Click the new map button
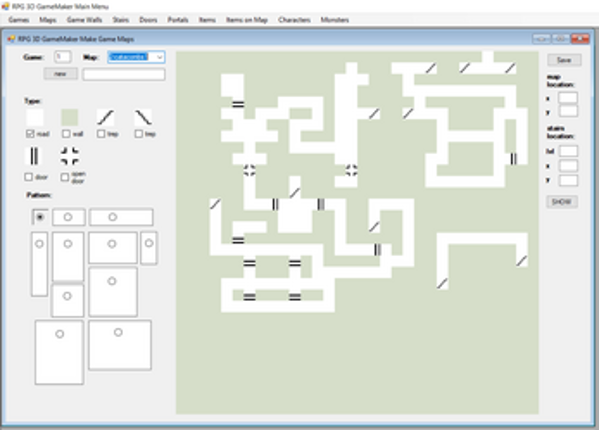The width and height of the screenshot is (599, 430). coord(60,74)
